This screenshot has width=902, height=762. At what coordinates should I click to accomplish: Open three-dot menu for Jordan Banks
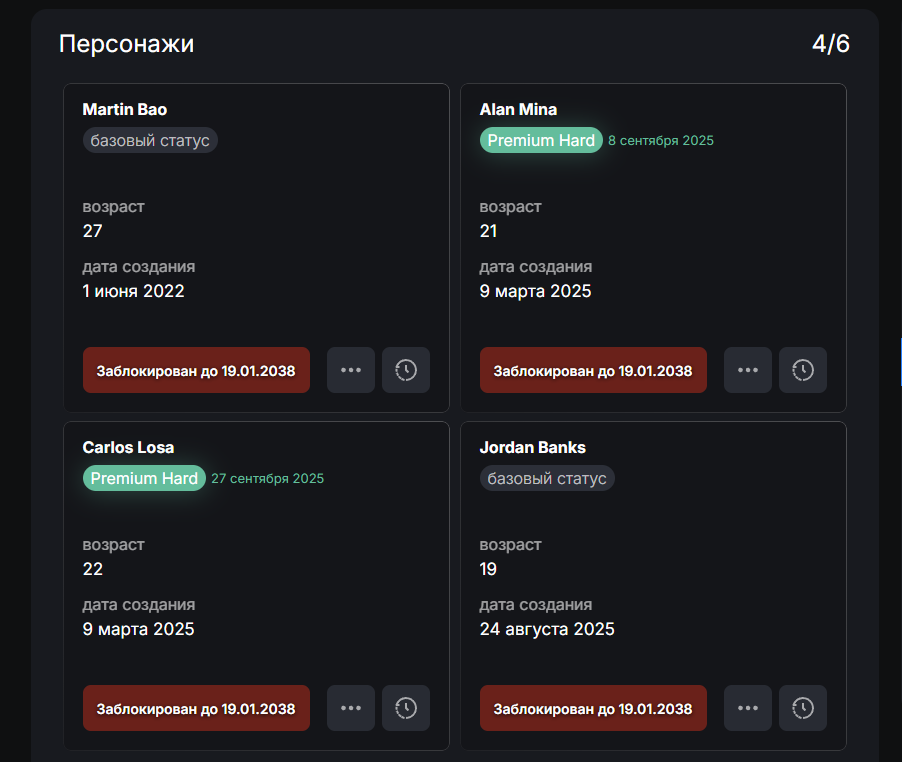click(747, 708)
